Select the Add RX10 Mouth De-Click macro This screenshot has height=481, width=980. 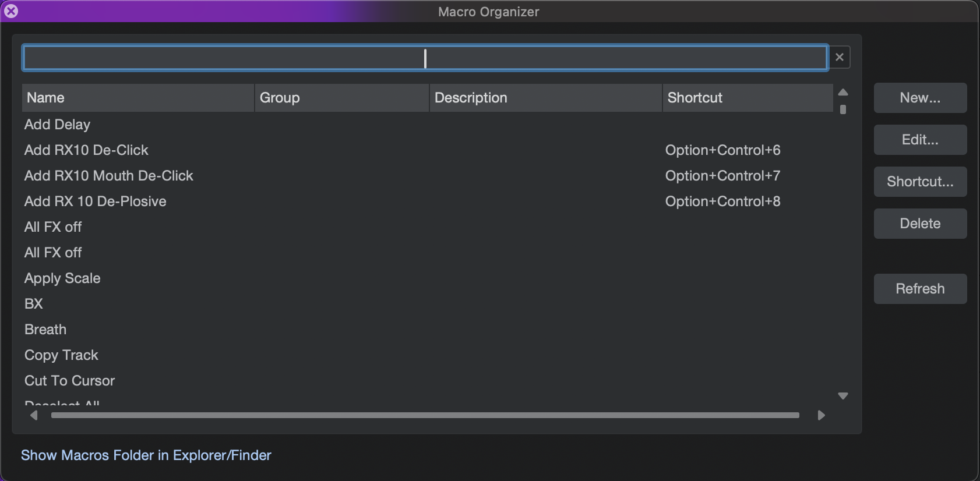pyautogui.click(x=428, y=176)
